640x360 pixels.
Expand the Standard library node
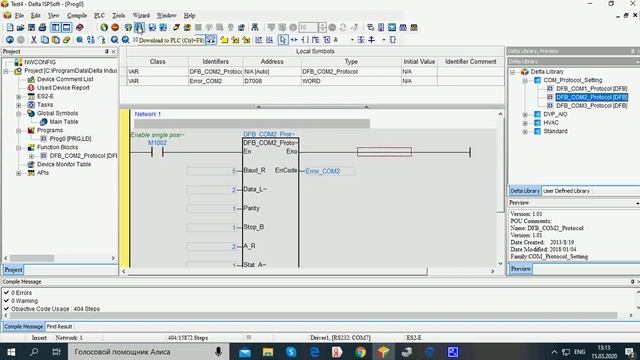(x=525, y=131)
